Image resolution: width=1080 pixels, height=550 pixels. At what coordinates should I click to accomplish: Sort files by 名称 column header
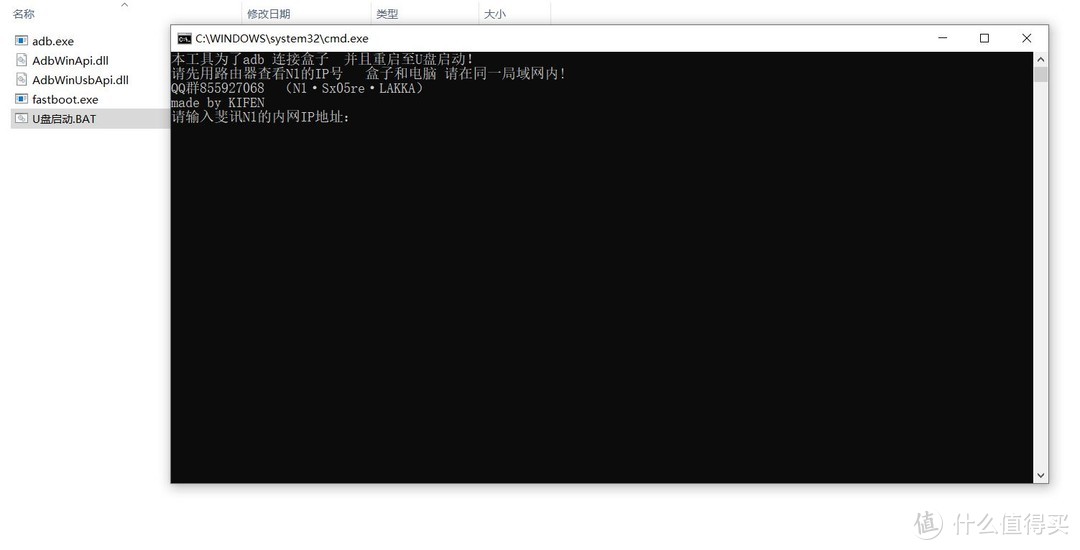(x=23, y=14)
